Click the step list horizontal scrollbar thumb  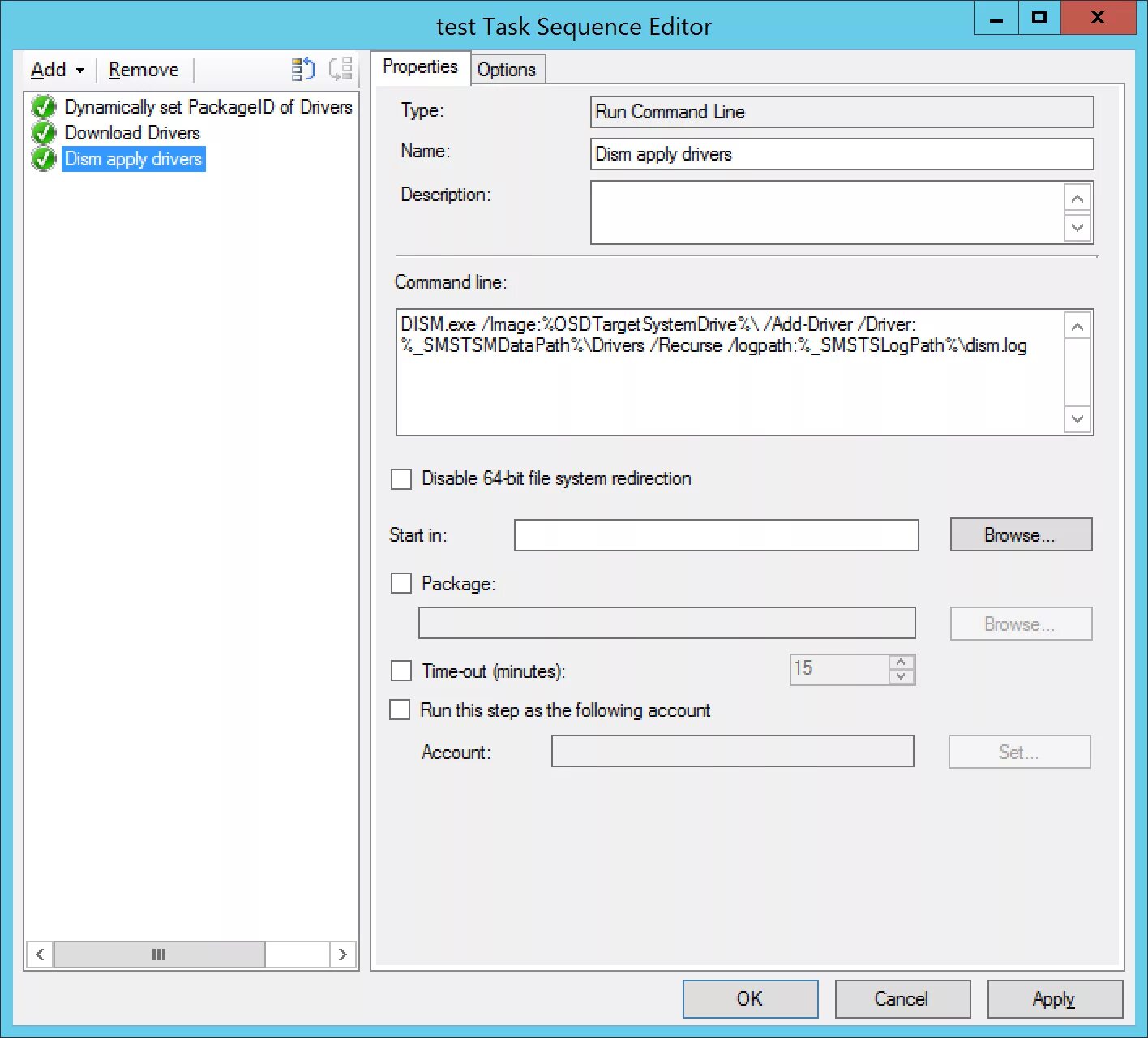[x=159, y=954]
